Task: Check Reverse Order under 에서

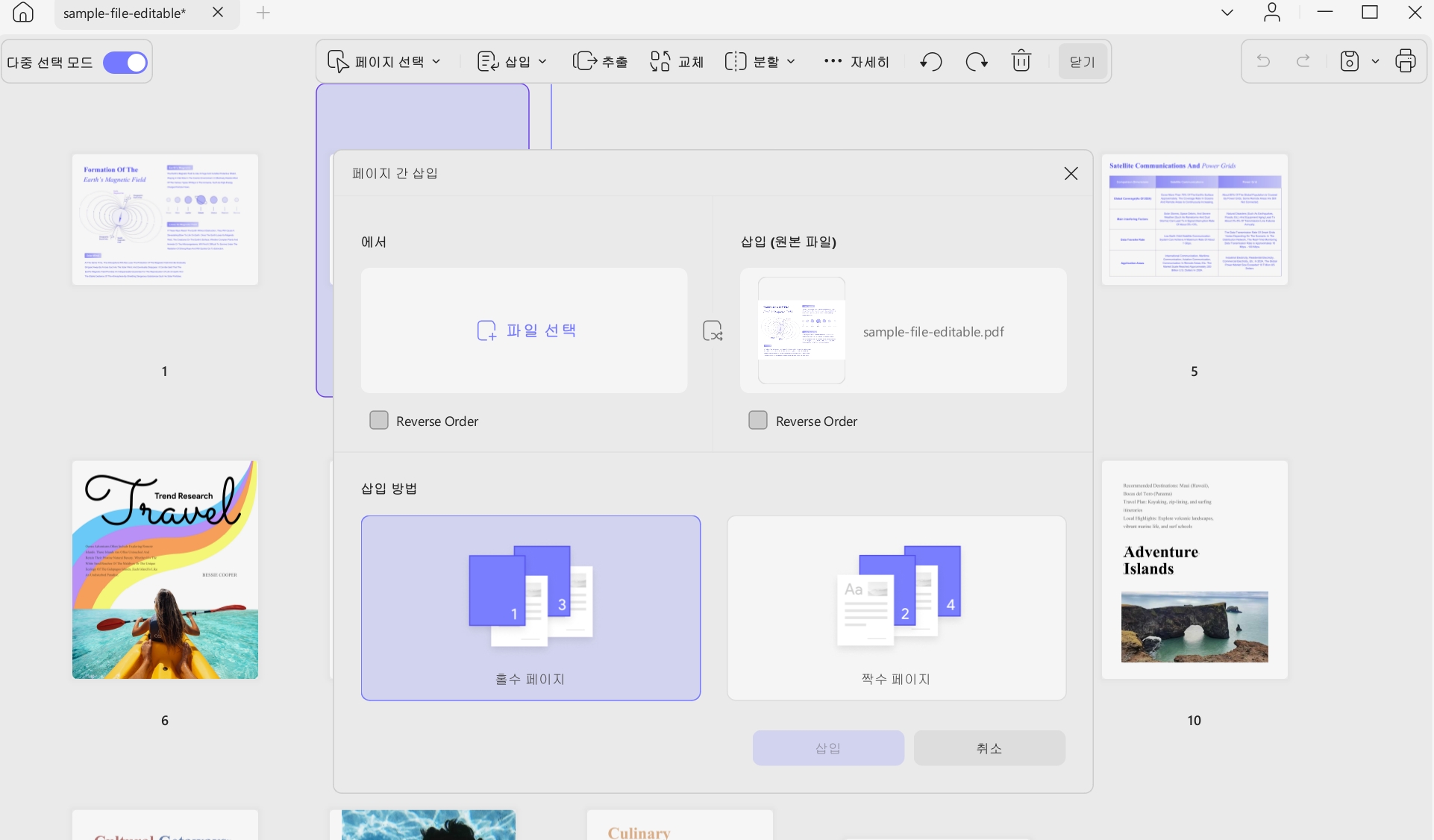Action: tap(379, 420)
